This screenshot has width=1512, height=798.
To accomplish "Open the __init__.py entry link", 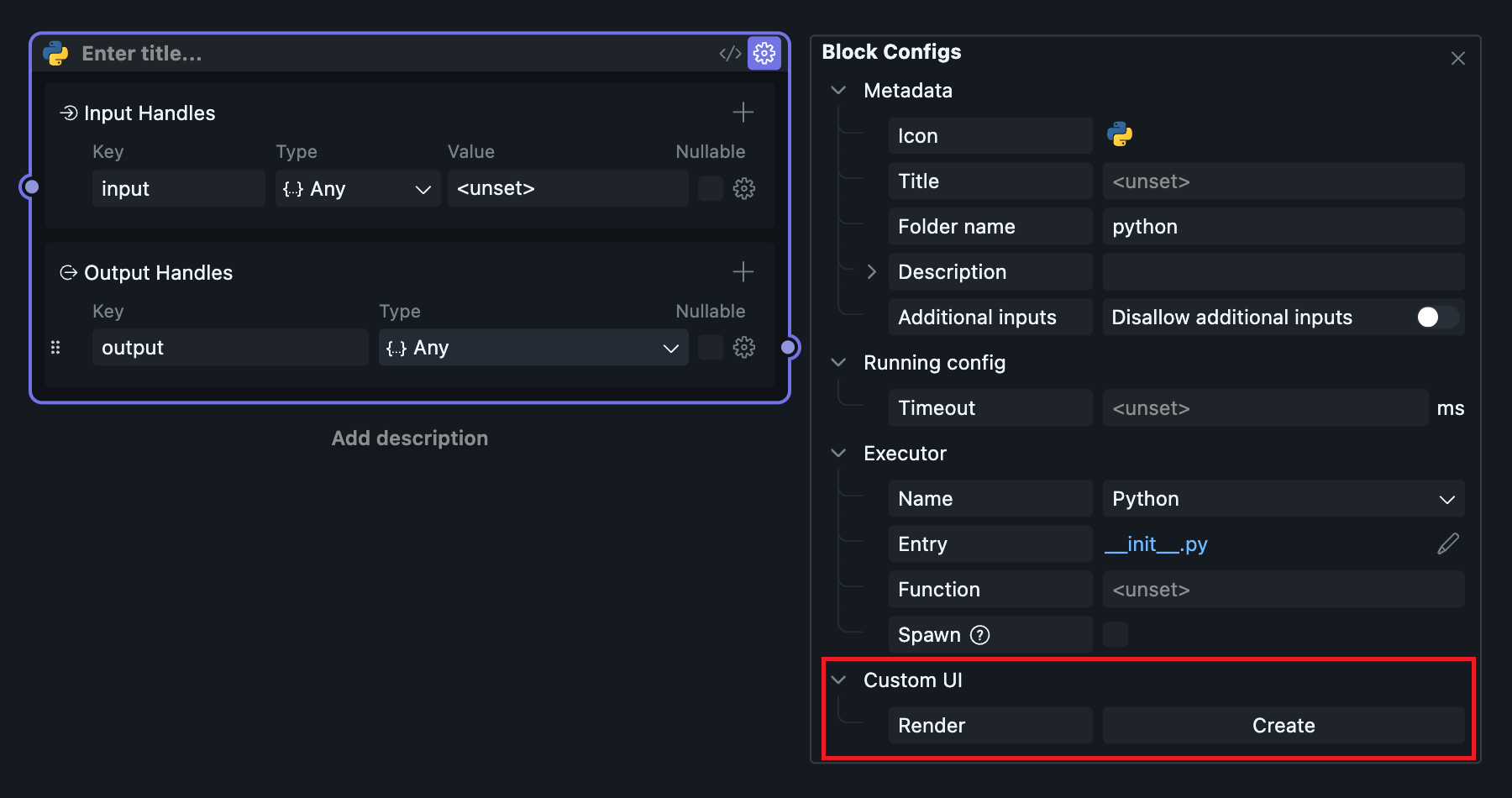I will tap(1156, 544).
